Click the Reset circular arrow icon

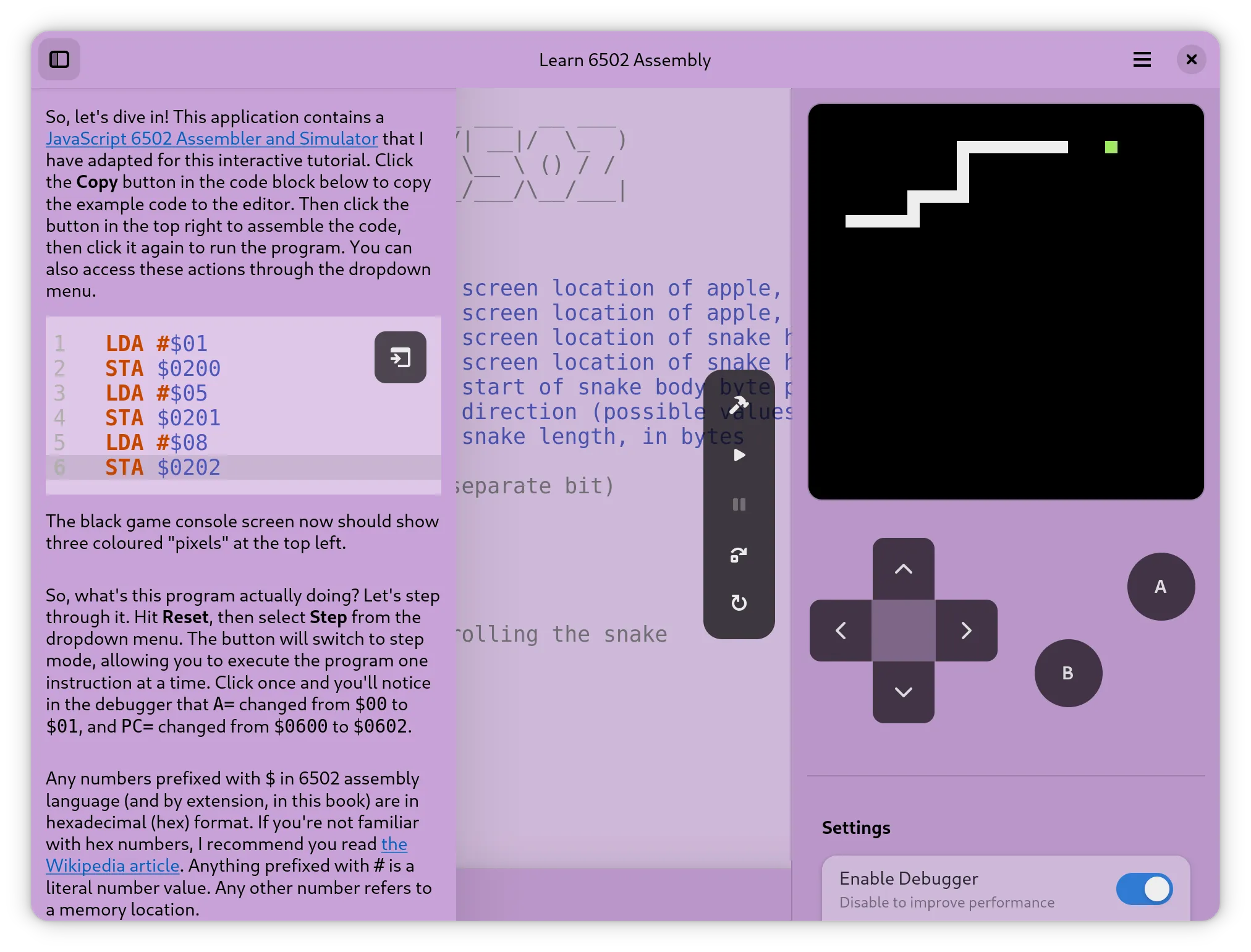pos(739,603)
